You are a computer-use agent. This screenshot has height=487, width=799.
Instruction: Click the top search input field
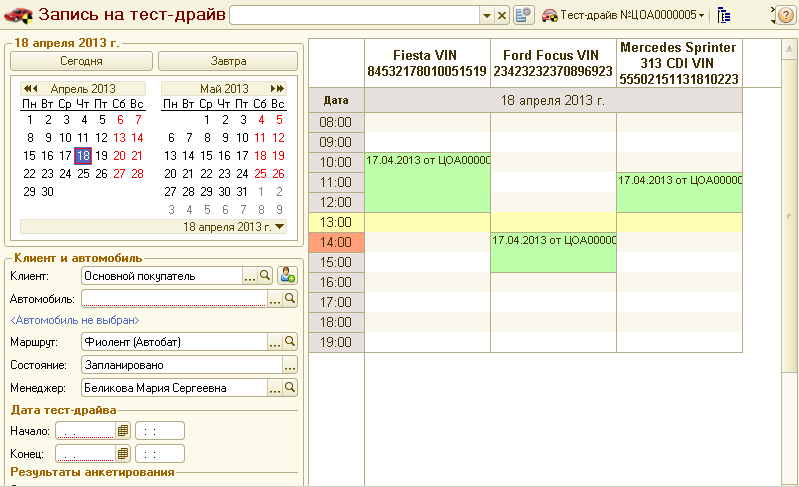pyautogui.click(x=355, y=16)
